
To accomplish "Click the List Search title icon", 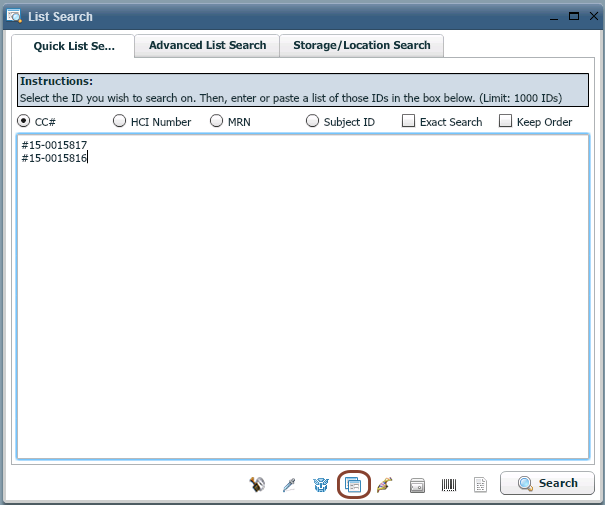I will [x=14, y=16].
